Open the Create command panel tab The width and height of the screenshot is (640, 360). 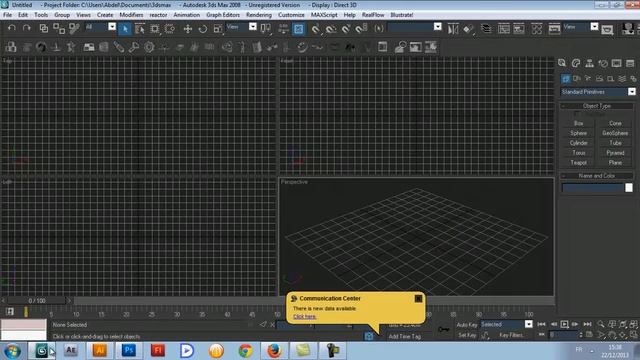pos(562,63)
